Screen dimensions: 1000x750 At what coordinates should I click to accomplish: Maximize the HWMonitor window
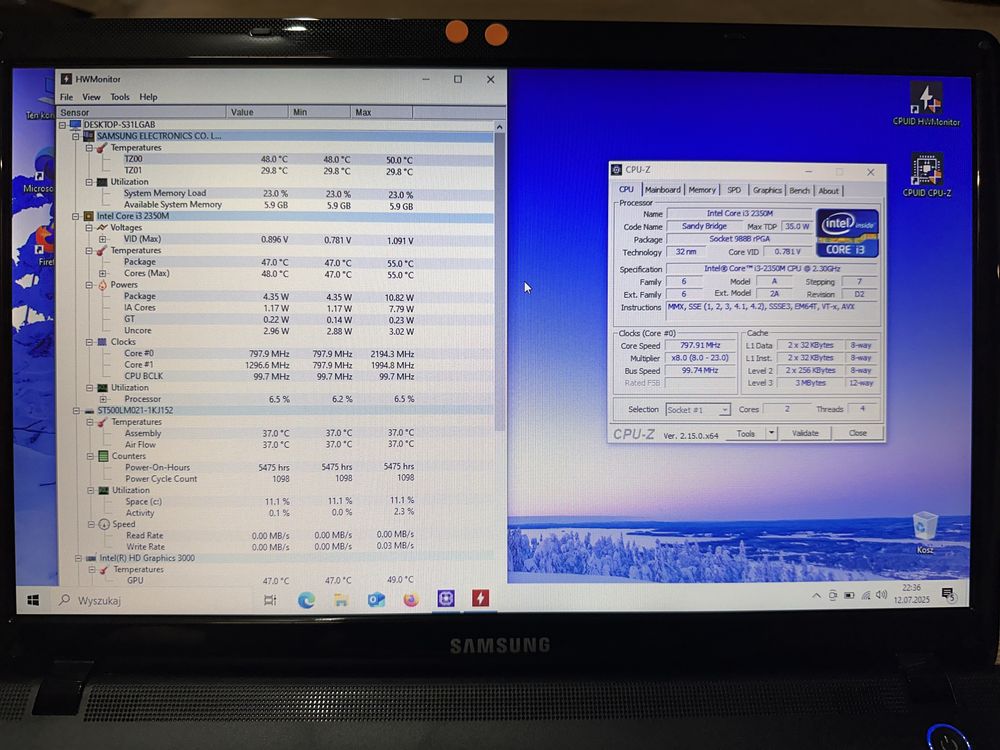point(458,79)
